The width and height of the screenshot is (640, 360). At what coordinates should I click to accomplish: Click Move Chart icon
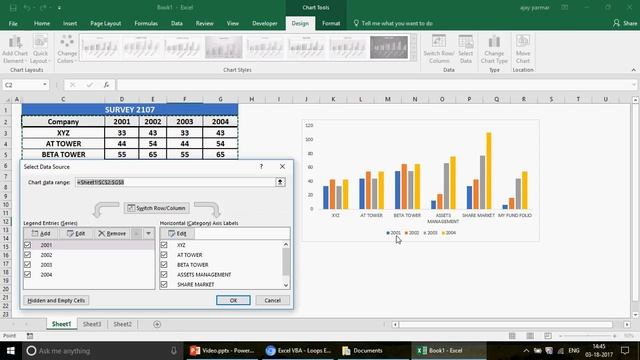pyautogui.click(x=523, y=49)
